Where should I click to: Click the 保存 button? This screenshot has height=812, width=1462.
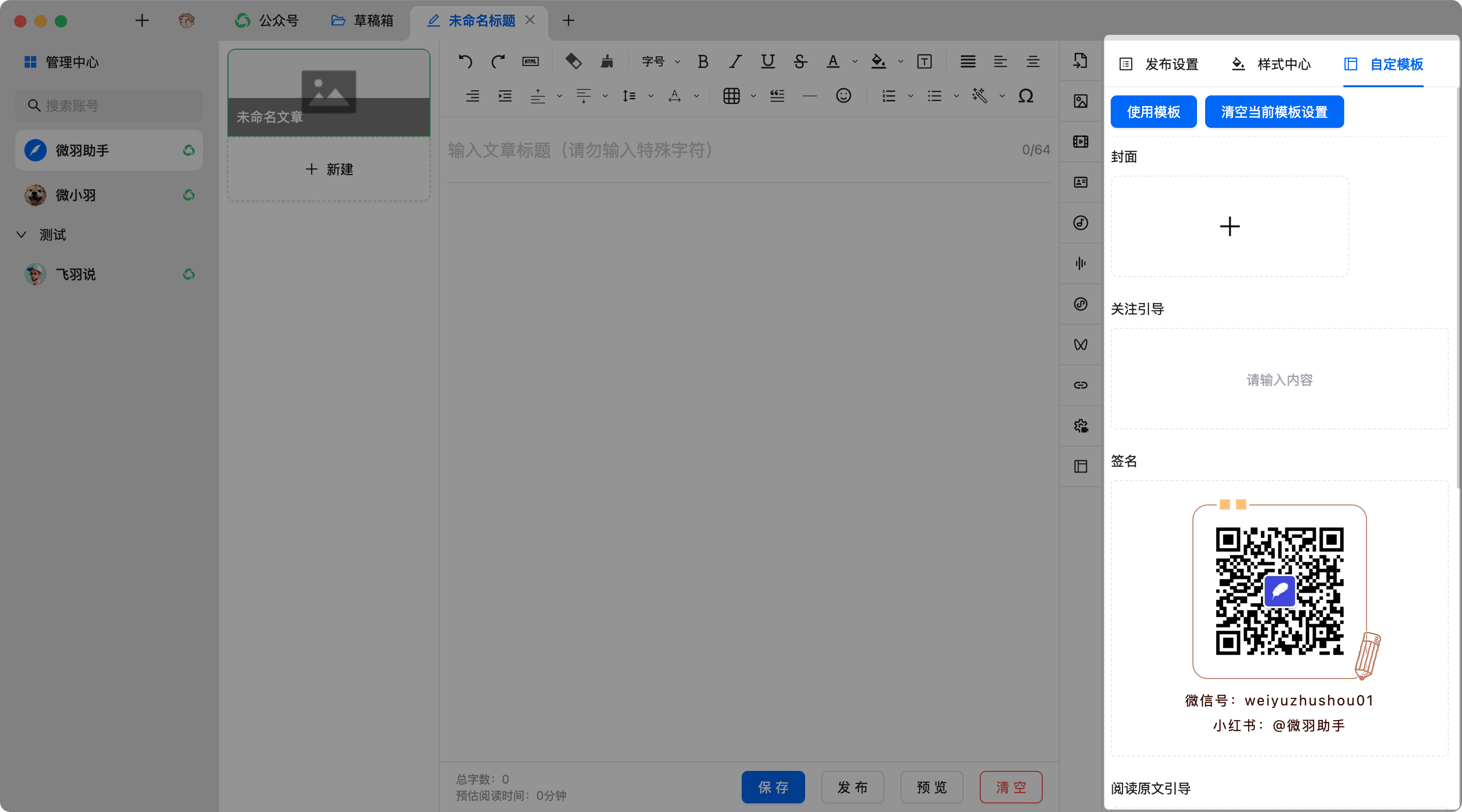(x=773, y=787)
